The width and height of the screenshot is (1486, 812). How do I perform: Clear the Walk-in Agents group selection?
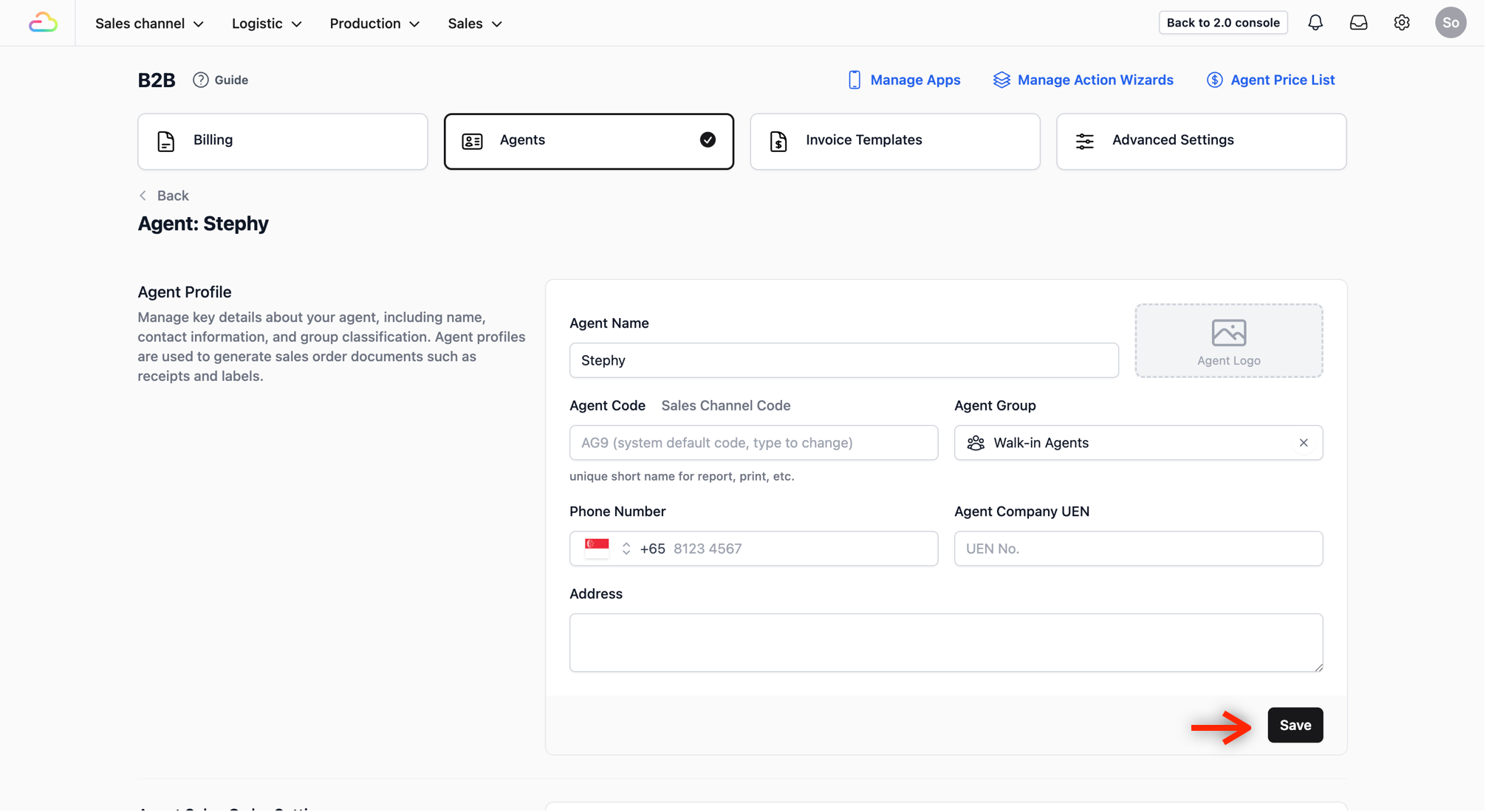[1304, 443]
